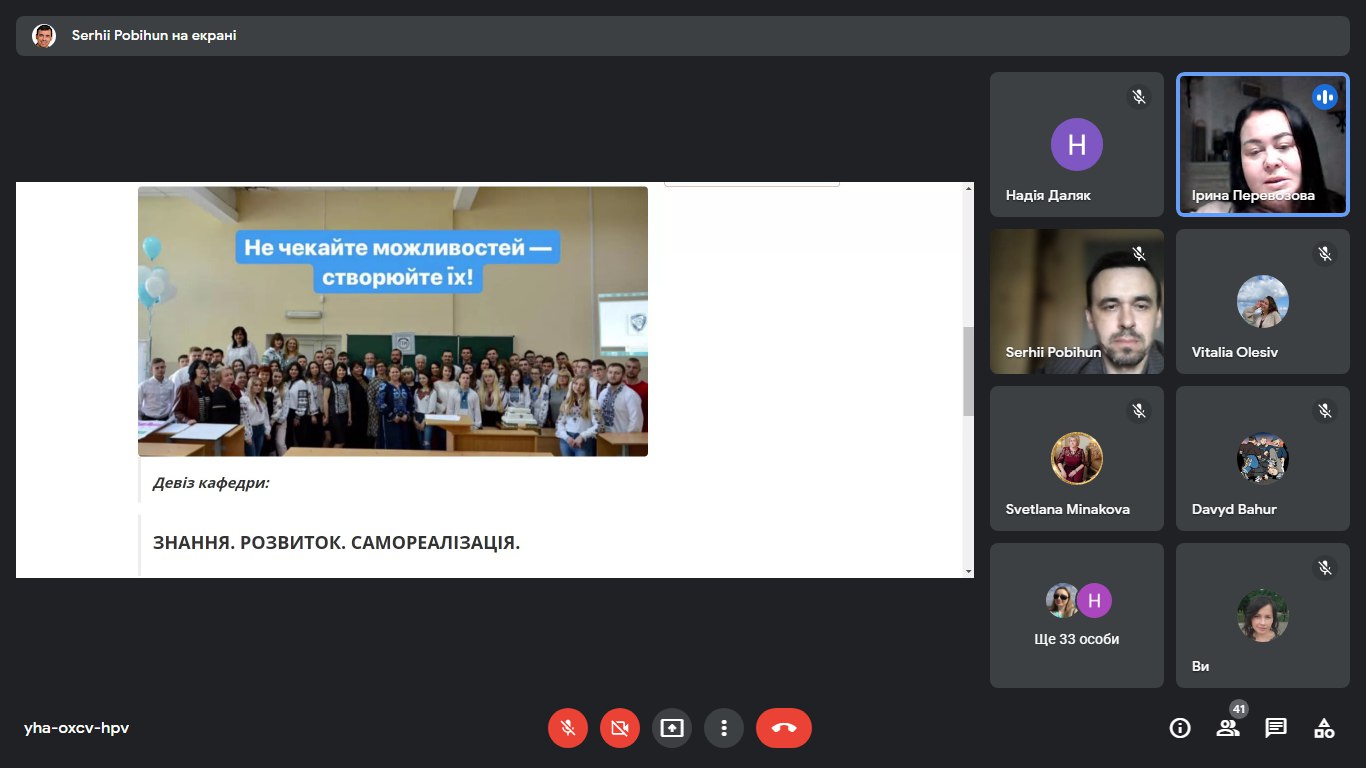This screenshot has width=1366, height=768.
Task: Open the three-dot more options menu
Action: coord(724,728)
